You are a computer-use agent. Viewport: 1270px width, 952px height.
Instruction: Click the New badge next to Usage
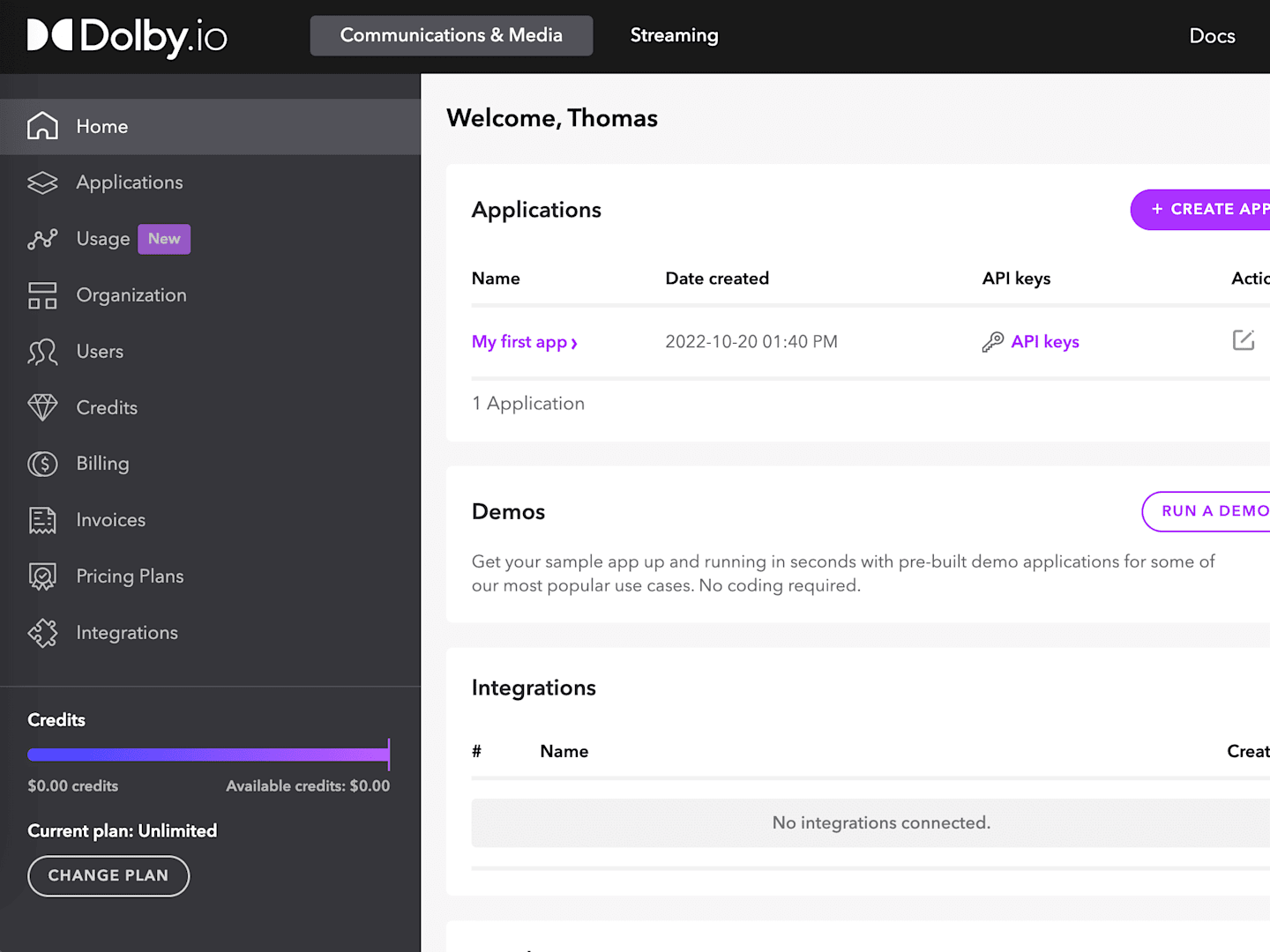164,239
